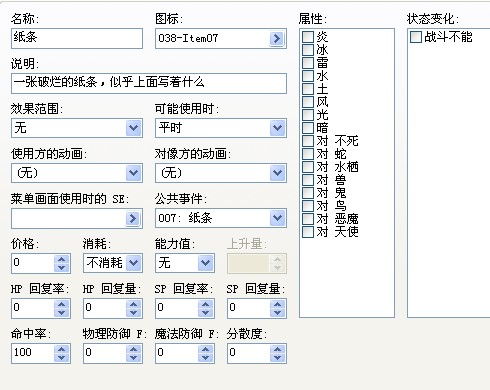Check the 炎 attribute checkbox

pyautogui.click(x=308, y=37)
